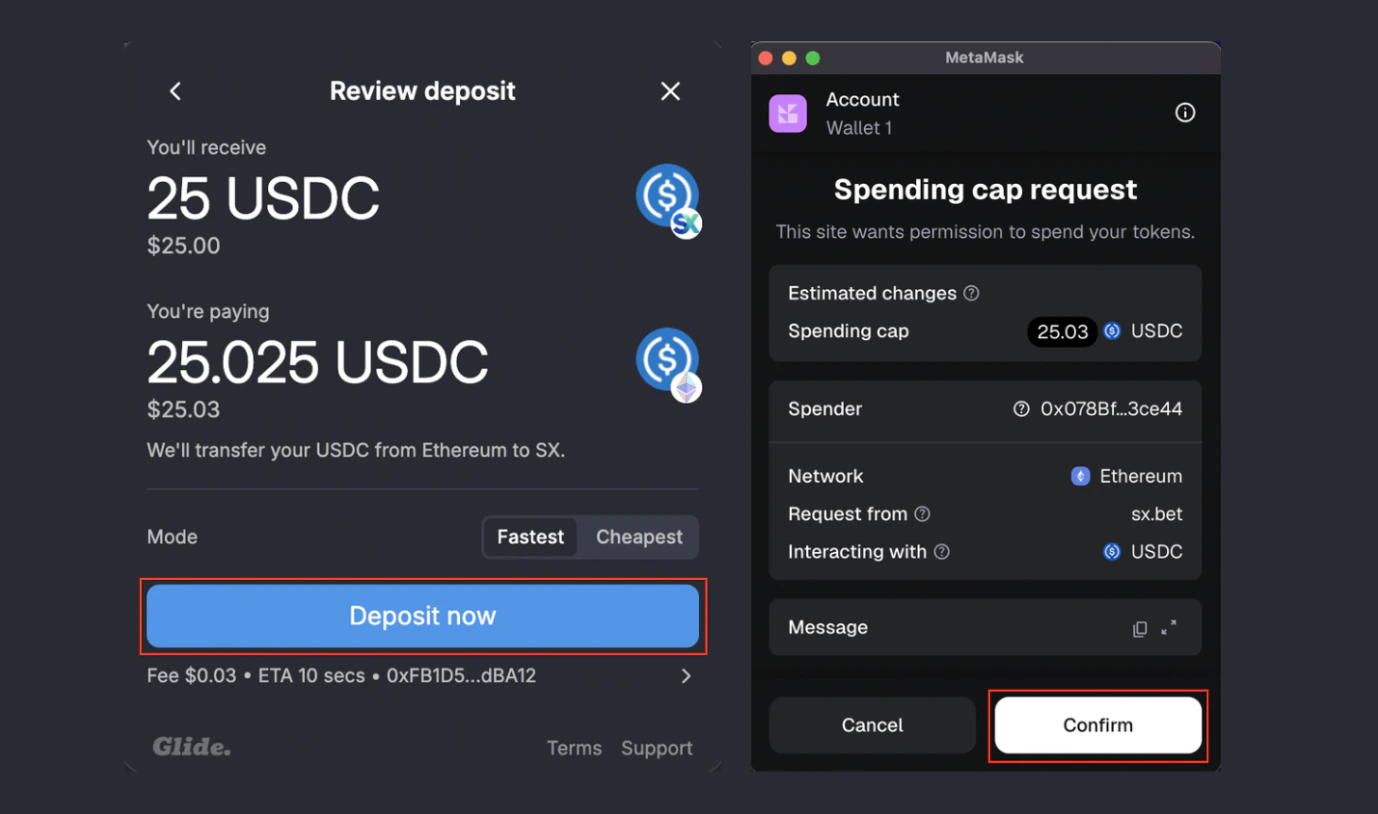Click the $25.03 paying value

[183, 409]
